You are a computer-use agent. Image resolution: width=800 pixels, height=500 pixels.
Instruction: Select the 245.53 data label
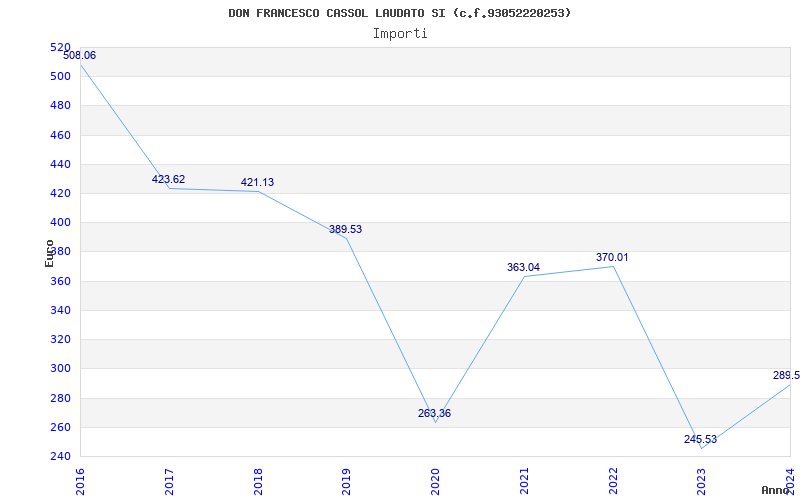coord(701,440)
